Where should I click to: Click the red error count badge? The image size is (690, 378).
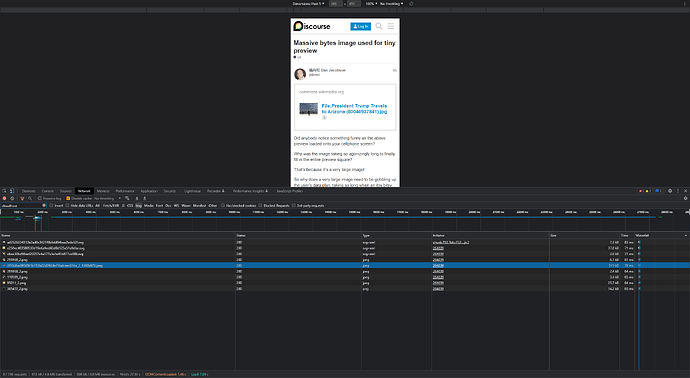point(641,191)
